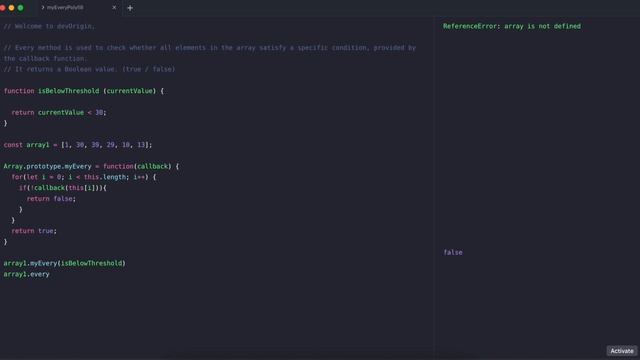This screenshot has height=360, width=640.
Task: Click the ReferenceError output message
Action: pyautogui.click(x=512, y=26)
